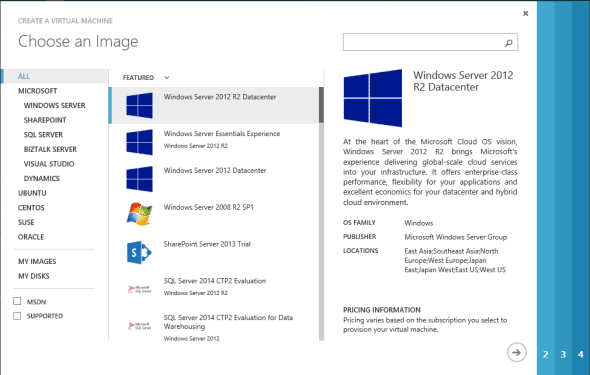The image size is (590, 375).
Task: Select Windows Server 2012 R2 Datacenter logo icon in list
Action: click(140, 105)
